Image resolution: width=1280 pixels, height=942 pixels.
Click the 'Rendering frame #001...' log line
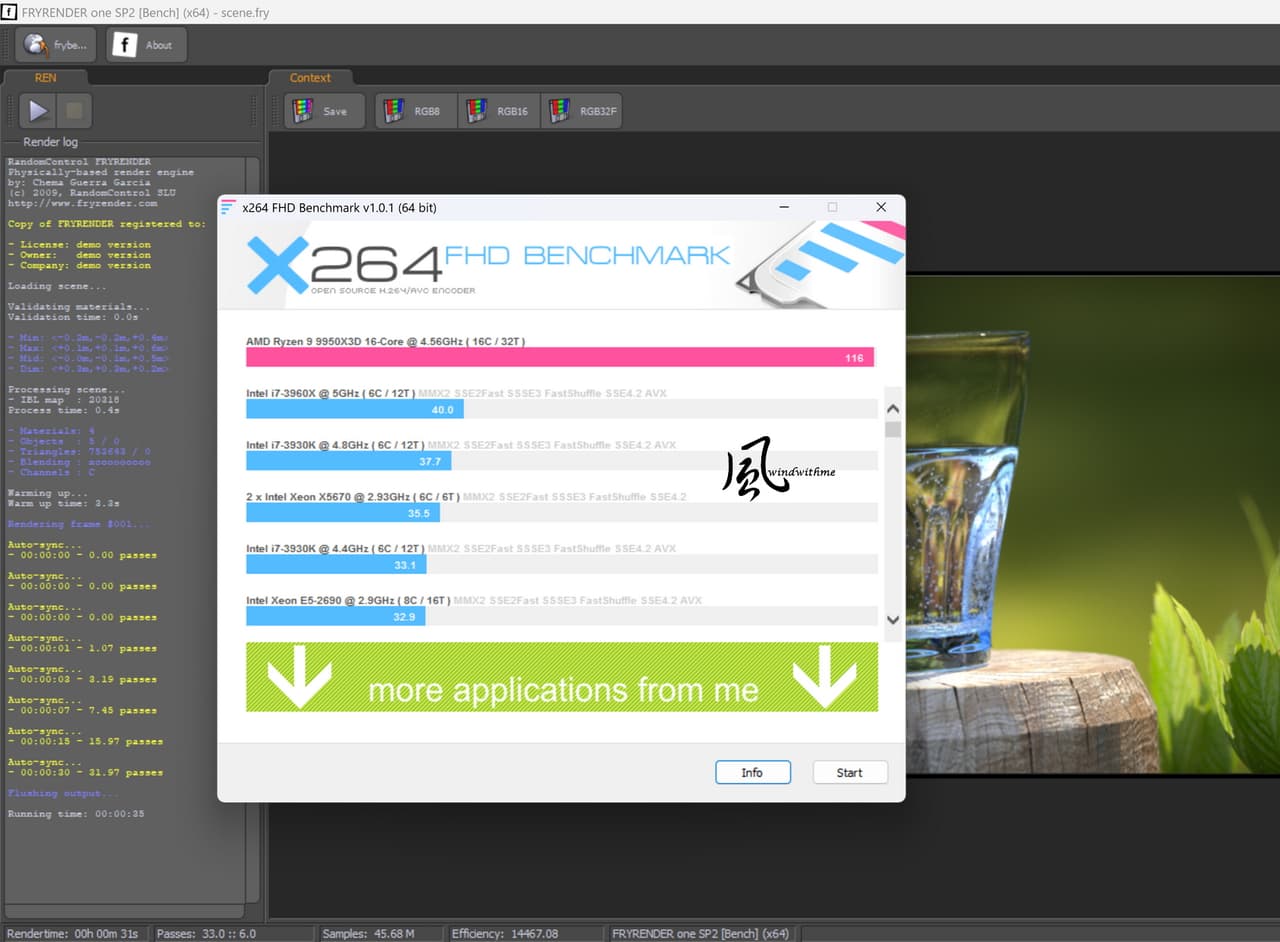[79, 524]
